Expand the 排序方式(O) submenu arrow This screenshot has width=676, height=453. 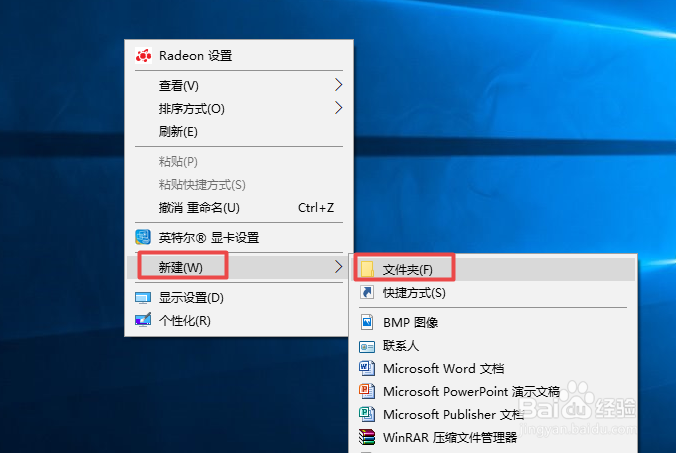338,108
